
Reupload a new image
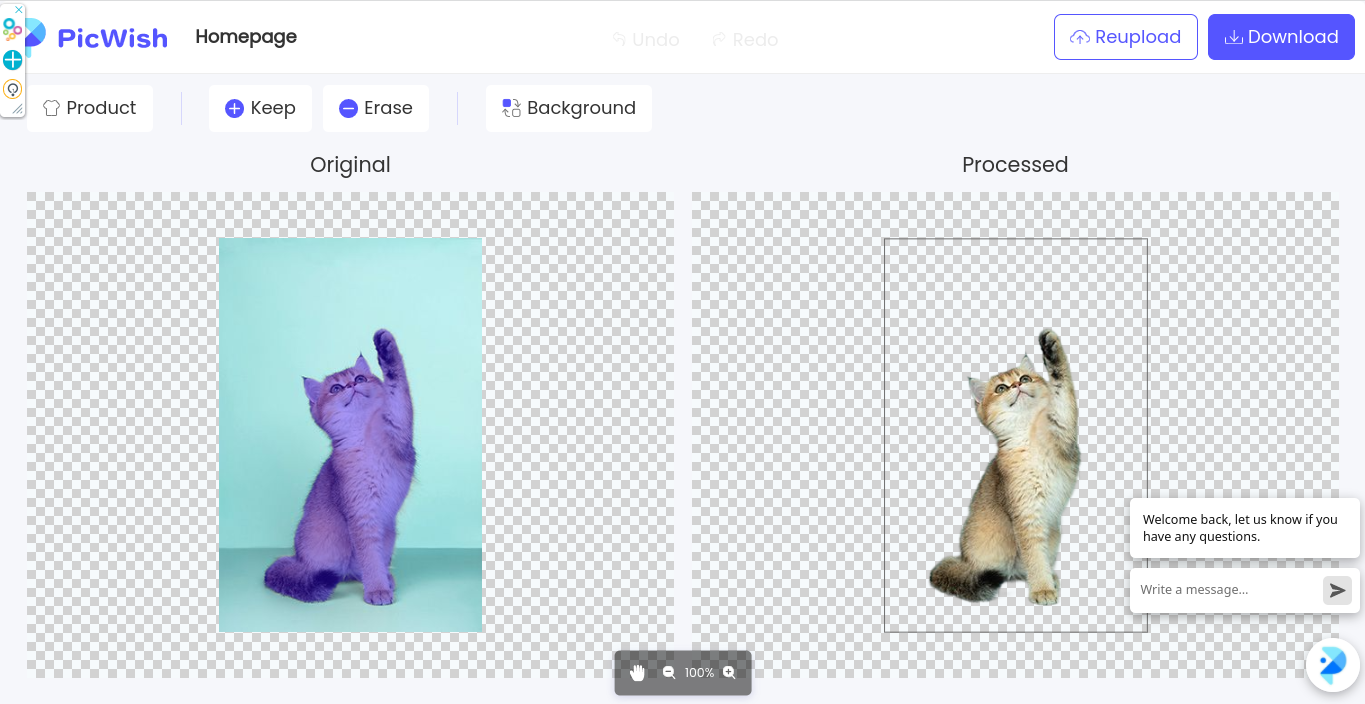[x=1125, y=37]
